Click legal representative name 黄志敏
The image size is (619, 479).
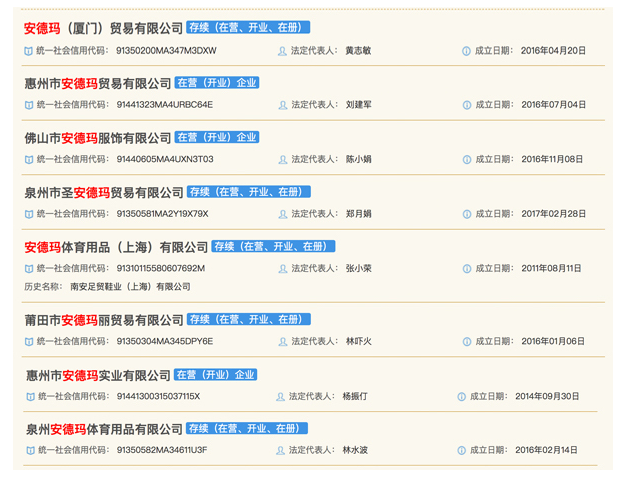[358, 51]
